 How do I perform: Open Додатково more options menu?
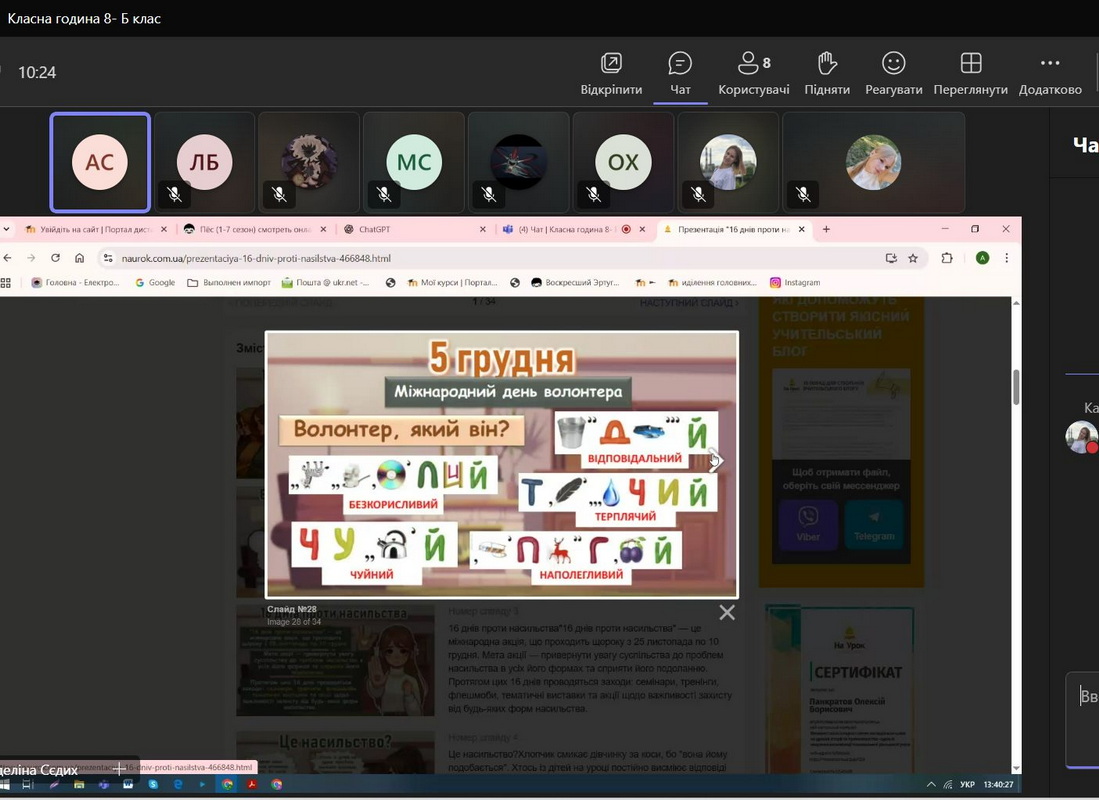tap(1049, 74)
